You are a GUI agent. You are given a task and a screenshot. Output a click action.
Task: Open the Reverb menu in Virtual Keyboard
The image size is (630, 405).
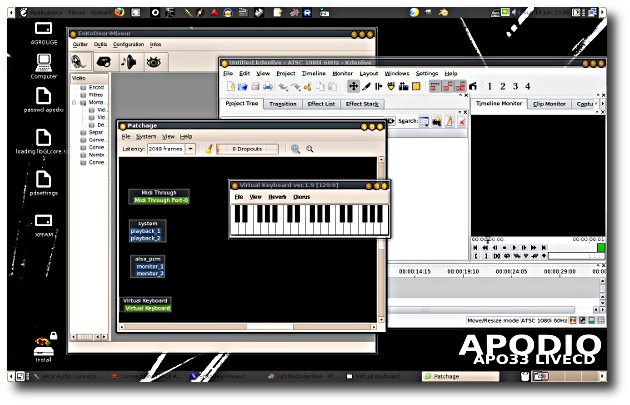click(277, 197)
